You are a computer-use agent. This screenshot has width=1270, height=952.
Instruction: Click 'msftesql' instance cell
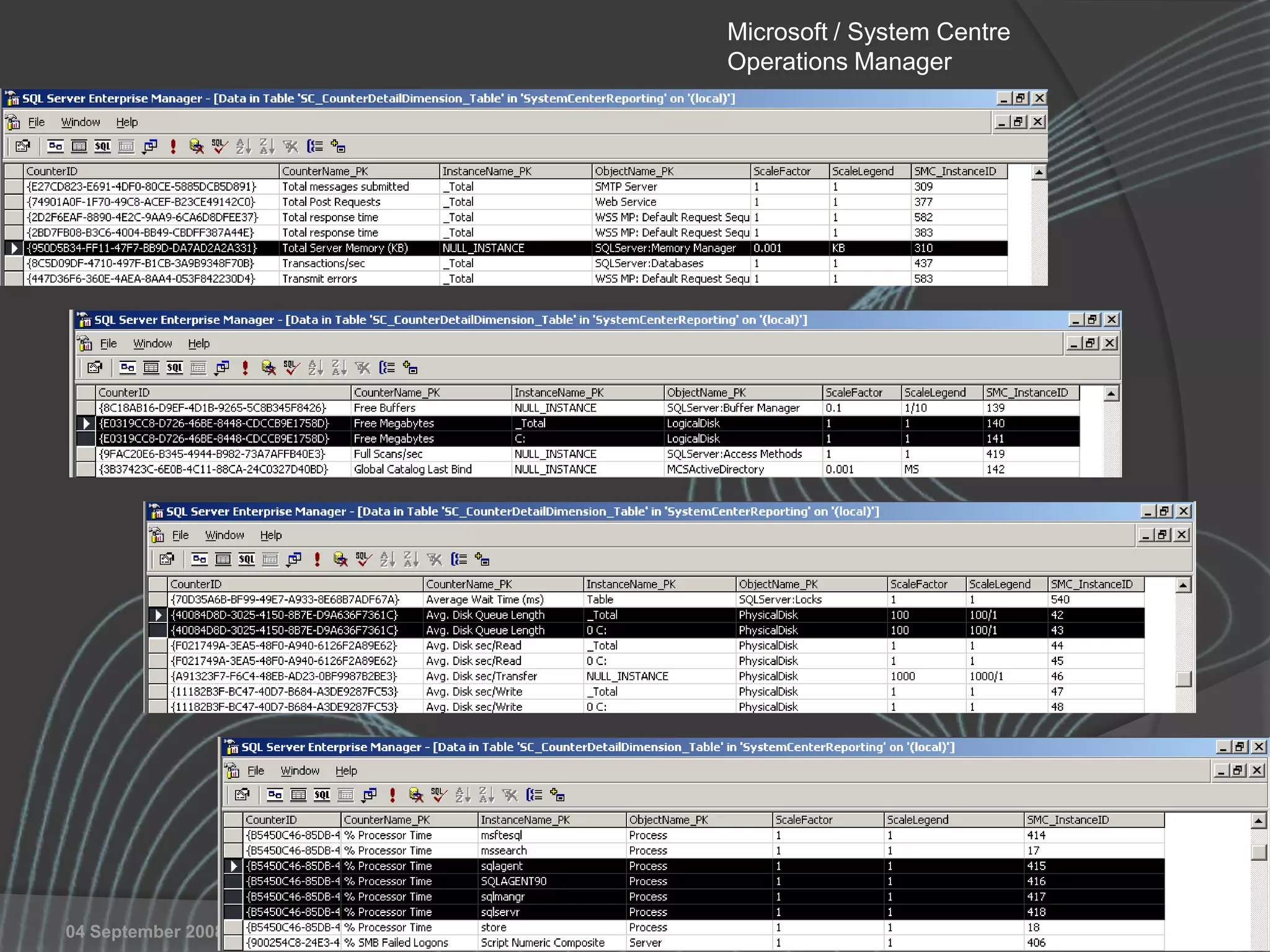click(552, 835)
